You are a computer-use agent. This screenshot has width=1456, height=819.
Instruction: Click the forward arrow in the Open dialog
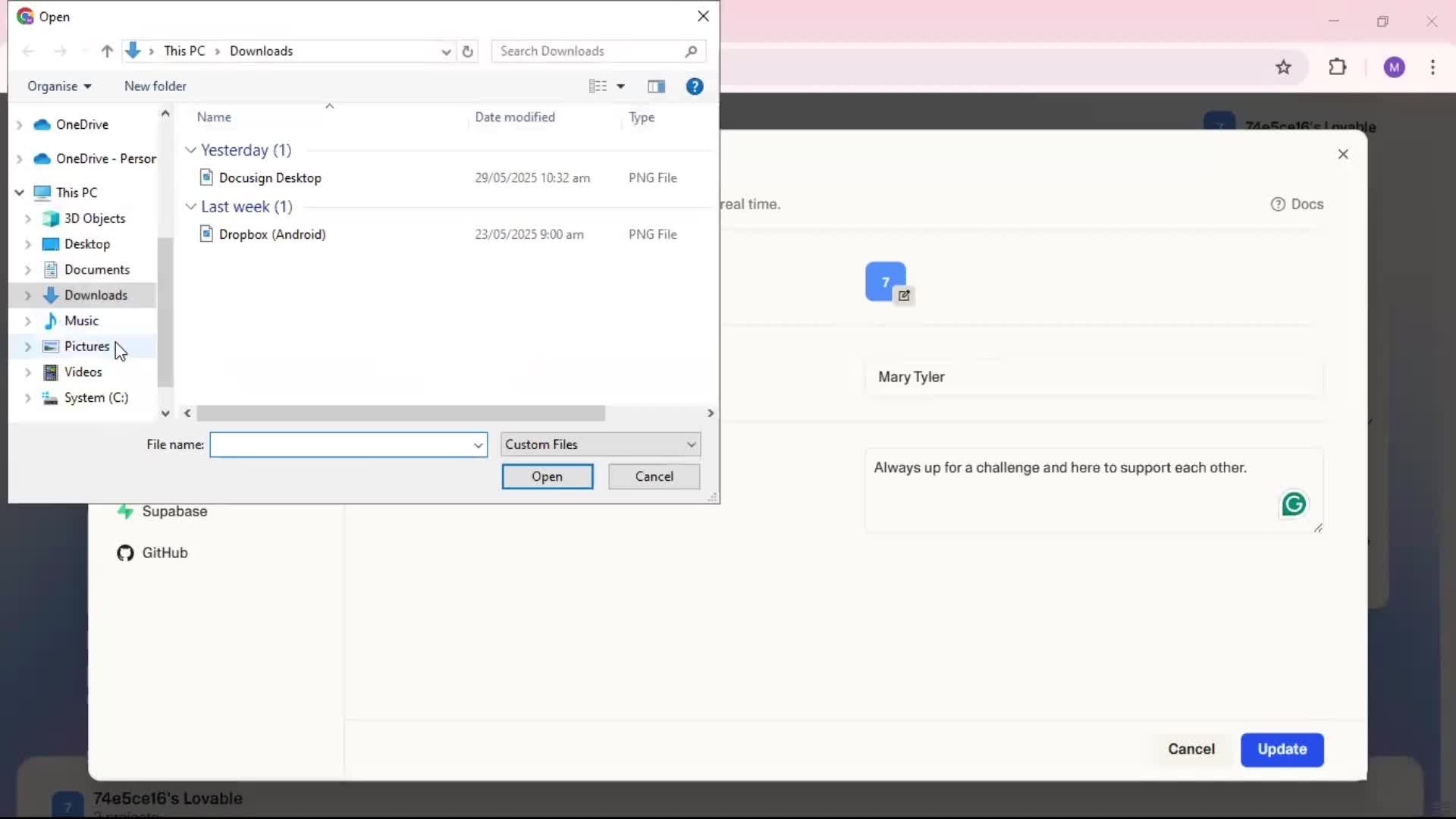[60, 51]
